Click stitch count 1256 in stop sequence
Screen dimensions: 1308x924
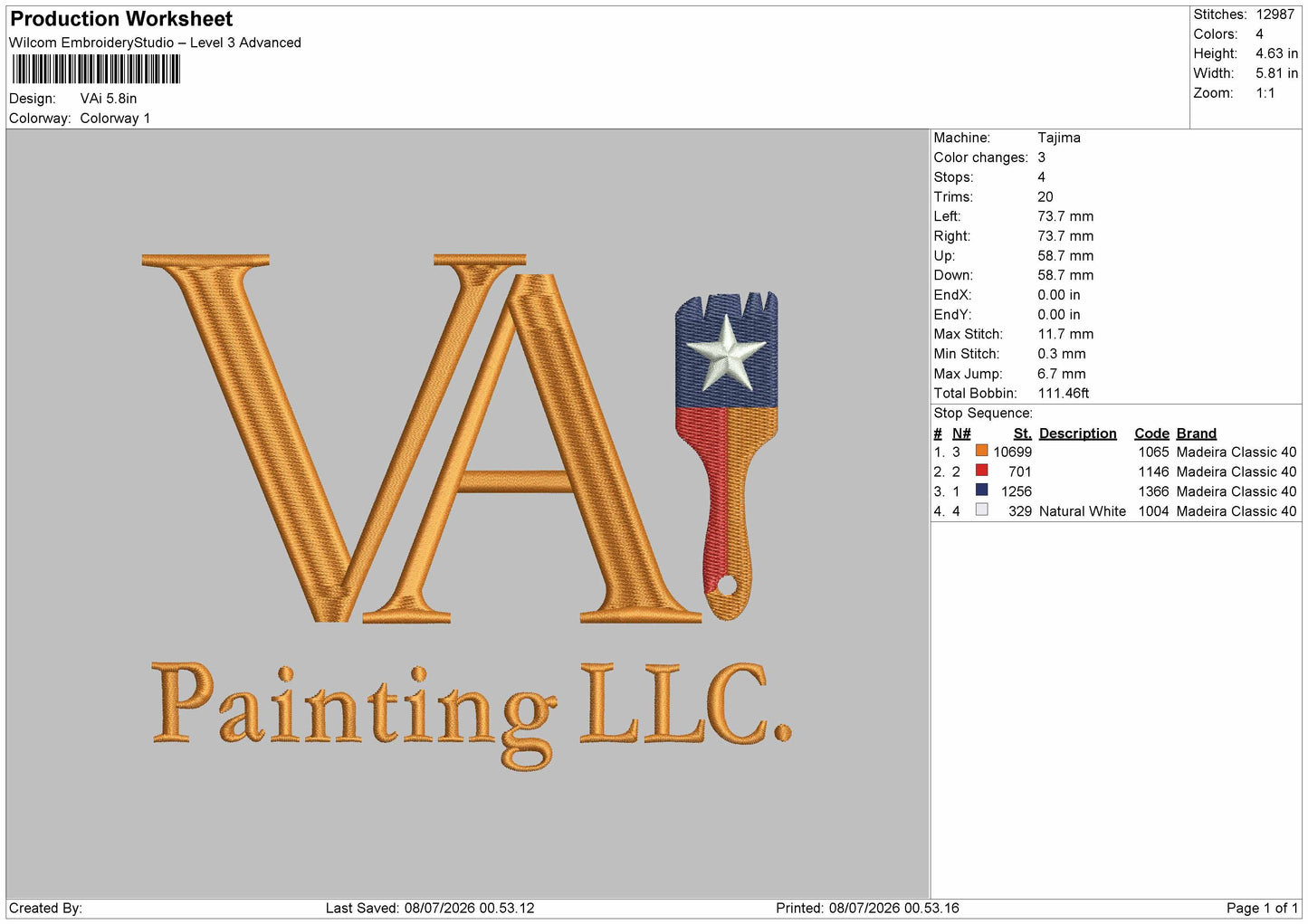tap(1017, 491)
